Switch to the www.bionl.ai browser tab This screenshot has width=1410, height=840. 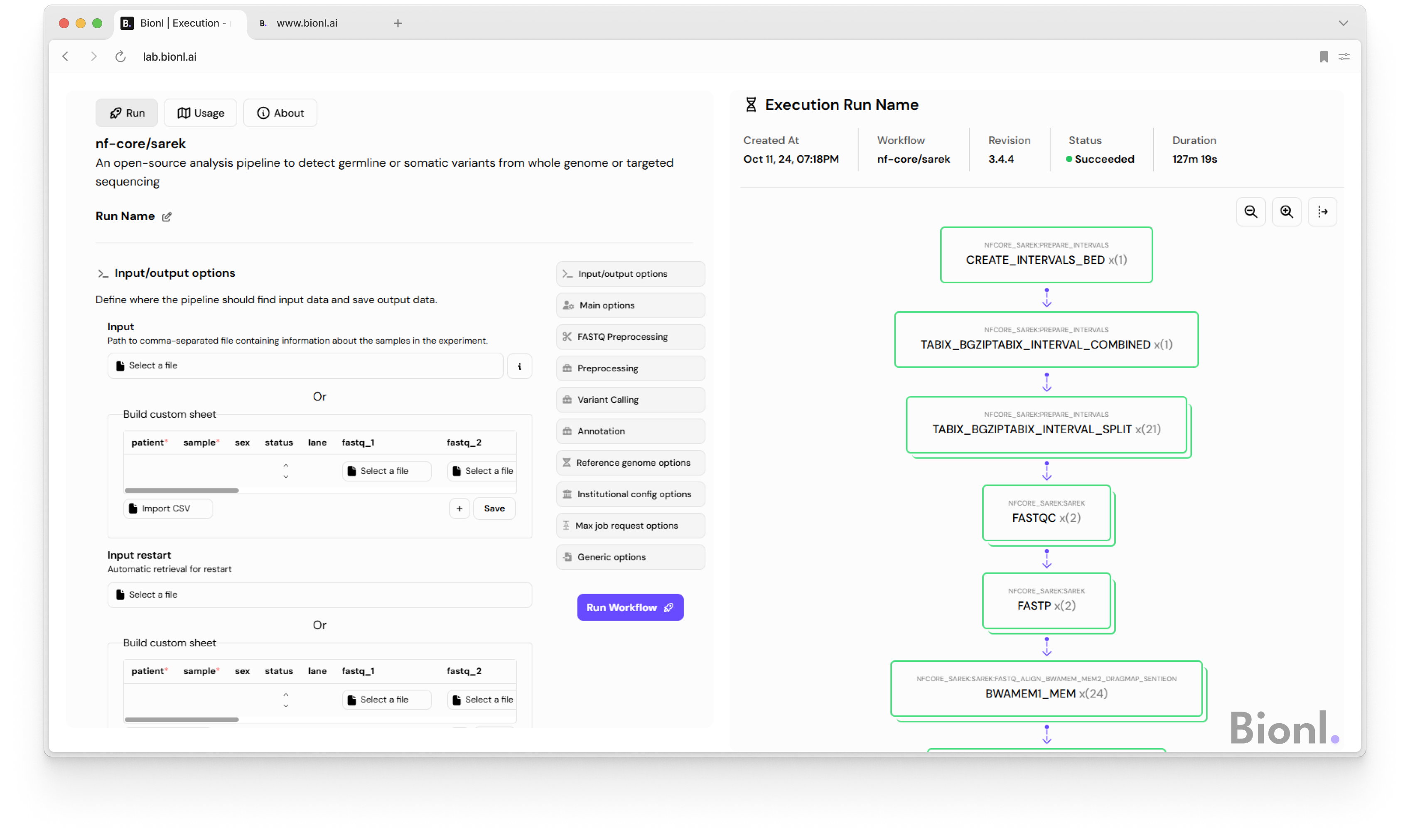tap(307, 23)
